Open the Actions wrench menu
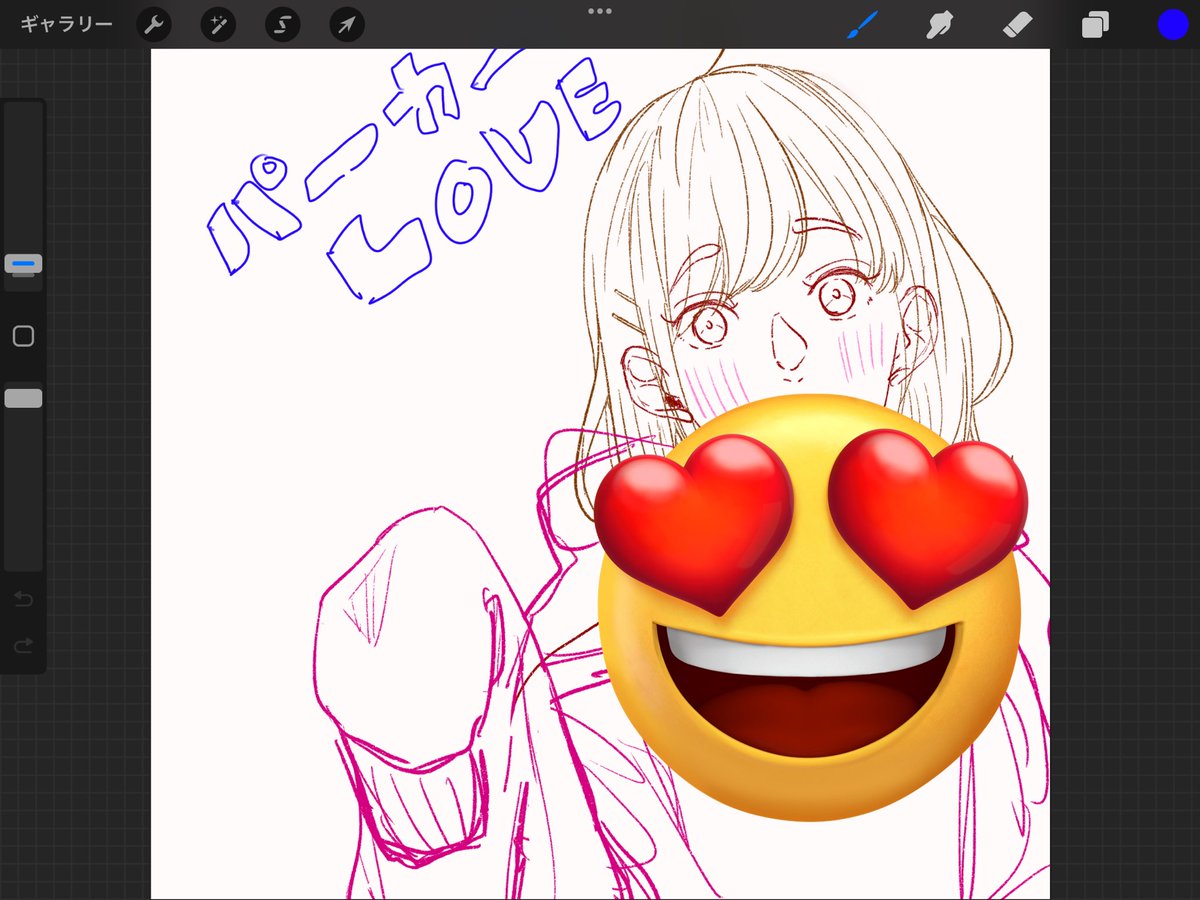The height and width of the screenshot is (900, 1200). point(154,25)
